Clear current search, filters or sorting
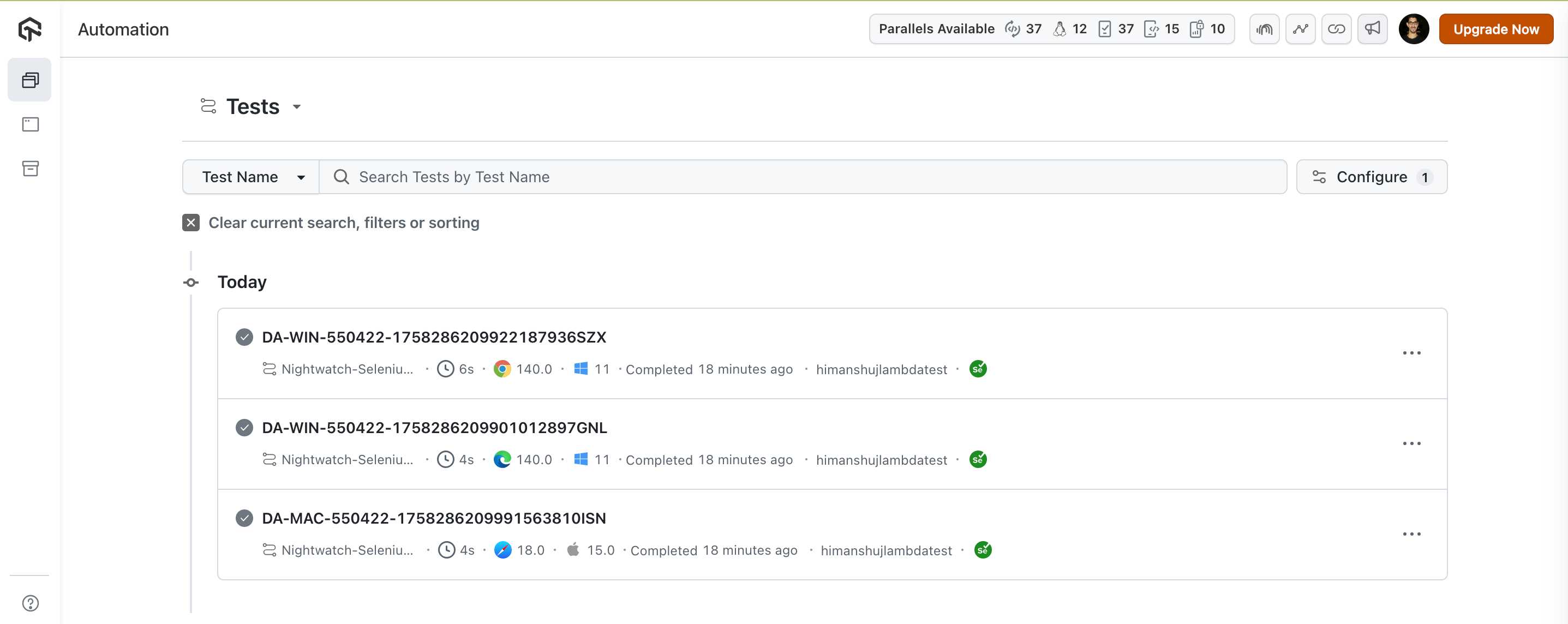The width and height of the screenshot is (1568, 624). click(190, 223)
